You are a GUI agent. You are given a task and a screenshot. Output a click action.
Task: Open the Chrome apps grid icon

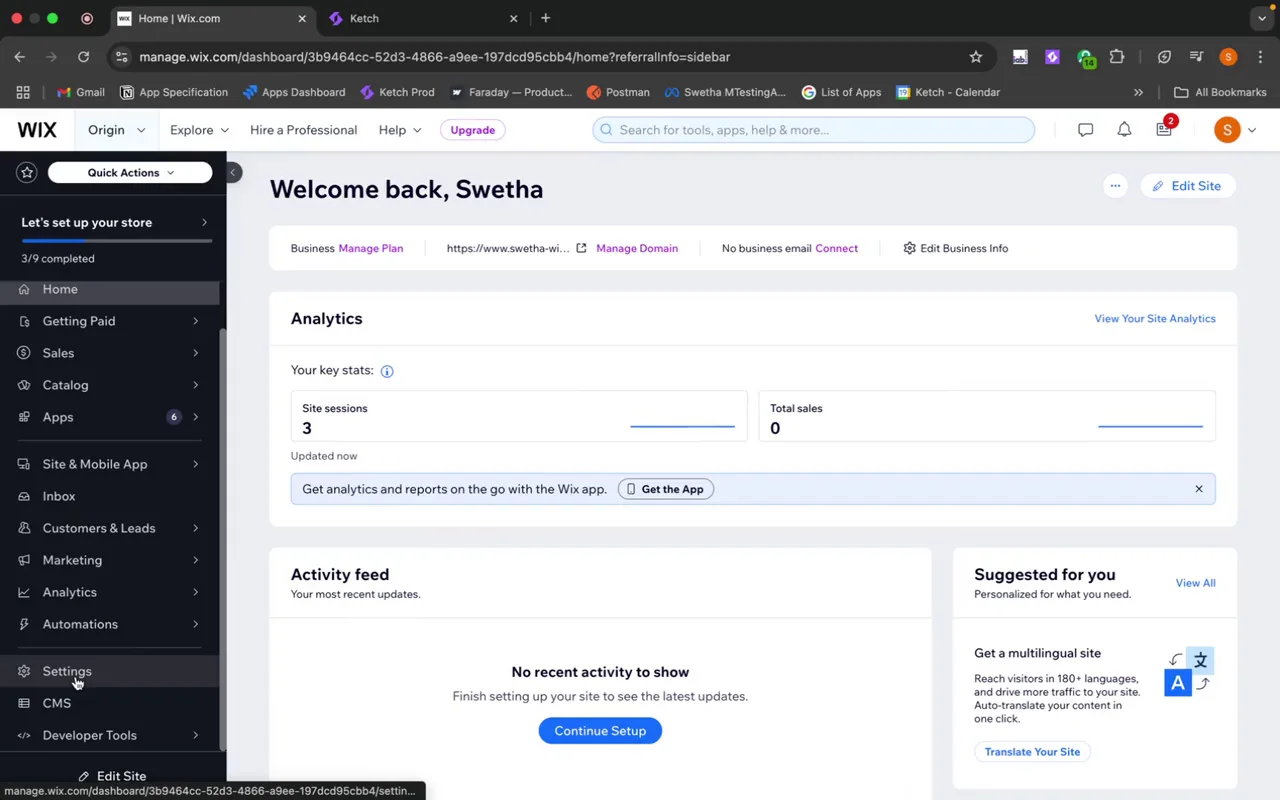(x=23, y=92)
